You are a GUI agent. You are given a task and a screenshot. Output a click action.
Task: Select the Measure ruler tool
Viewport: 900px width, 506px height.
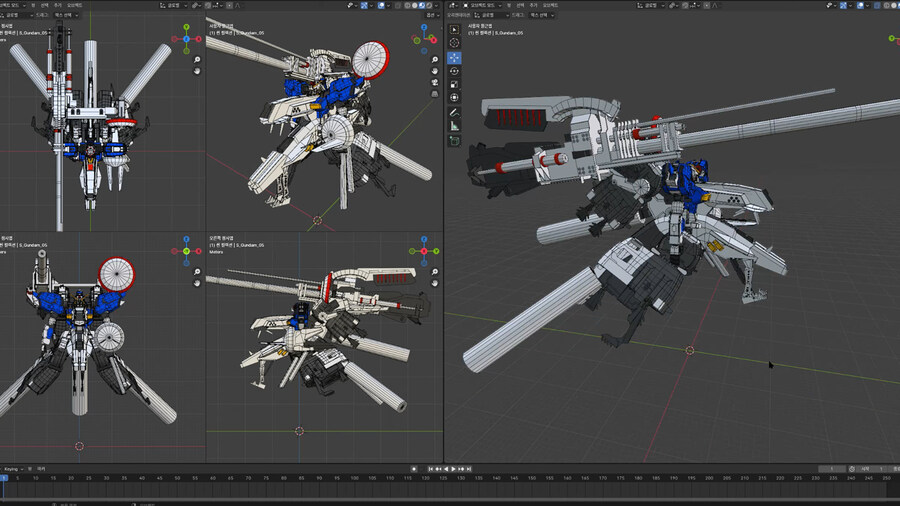tap(454, 126)
